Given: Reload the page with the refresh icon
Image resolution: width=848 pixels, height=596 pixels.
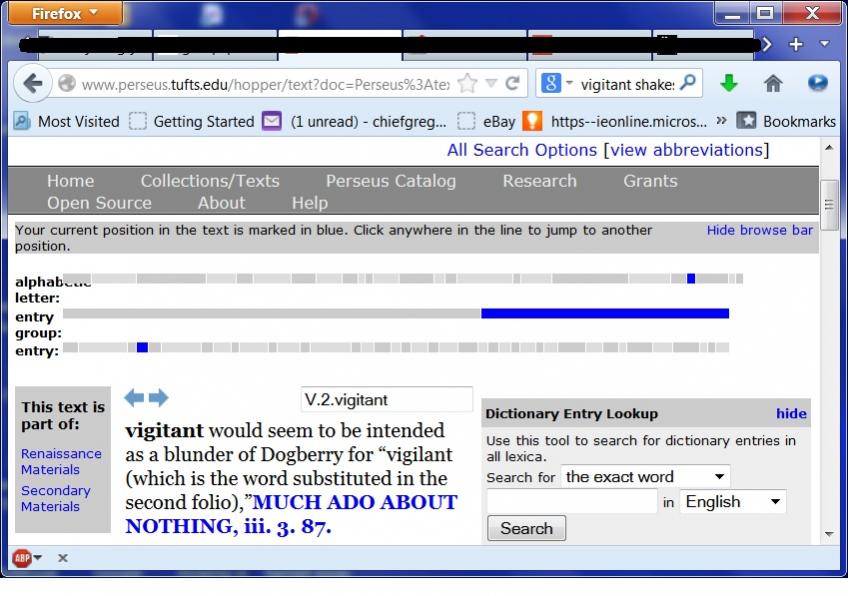Looking at the screenshot, I should [513, 84].
